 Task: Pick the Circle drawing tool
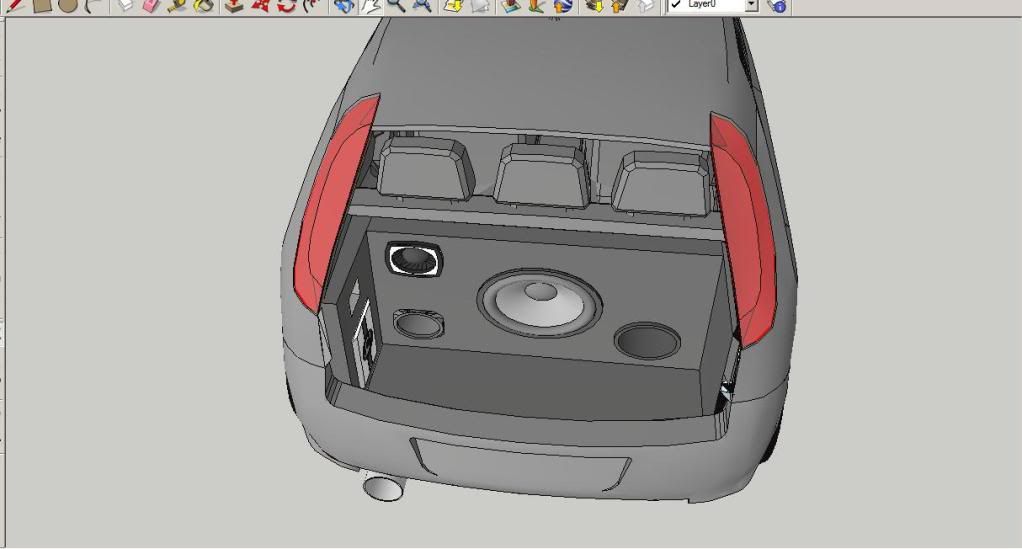(x=68, y=5)
